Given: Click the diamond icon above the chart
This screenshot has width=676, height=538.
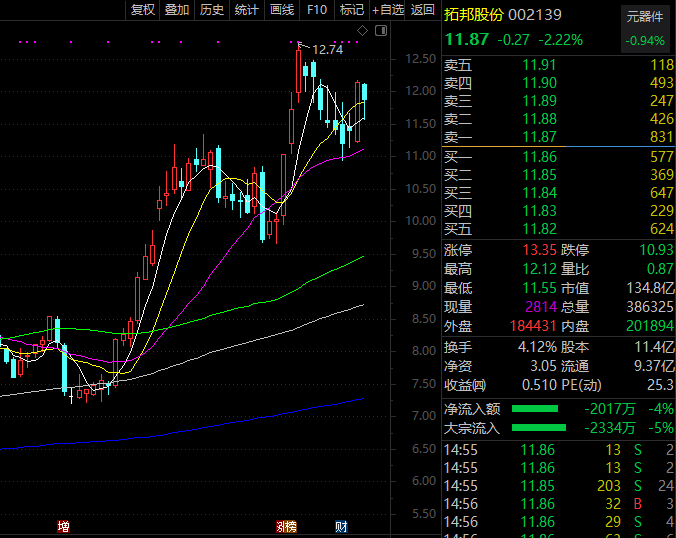Looking at the screenshot, I should (x=363, y=31).
